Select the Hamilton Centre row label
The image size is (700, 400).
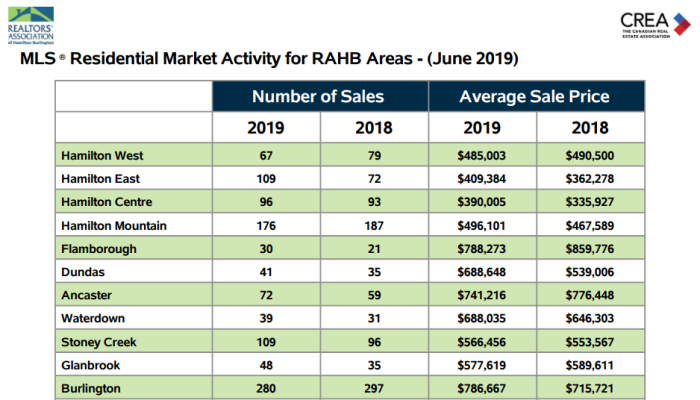pyautogui.click(x=106, y=202)
